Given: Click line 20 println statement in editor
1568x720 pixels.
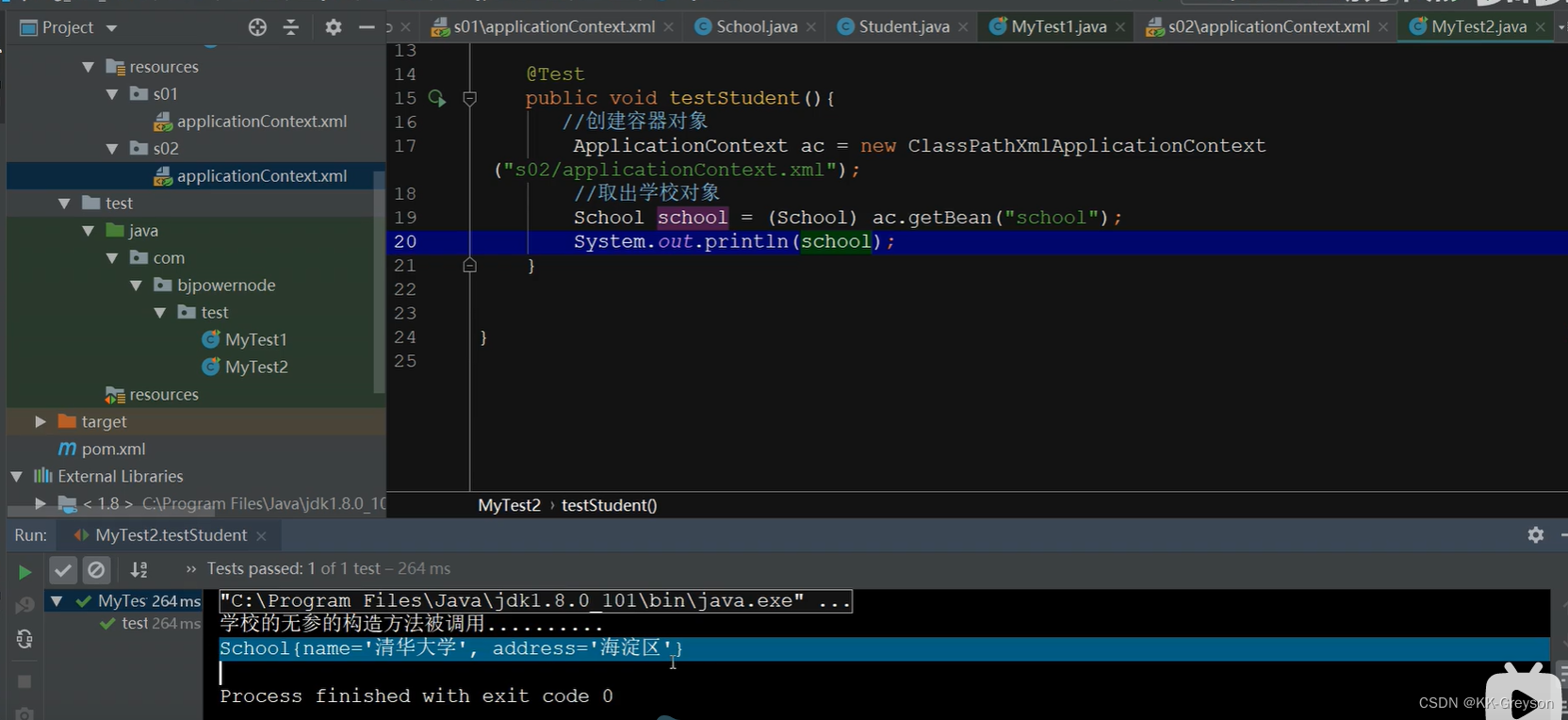Looking at the screenshot, I should point(734,242).
